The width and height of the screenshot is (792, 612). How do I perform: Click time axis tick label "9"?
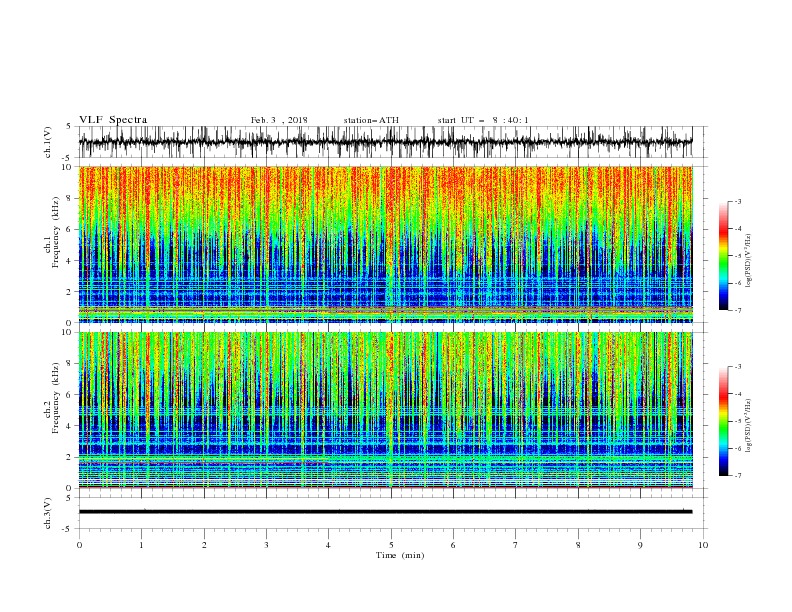pyautogui.click(x=640, y=545)
